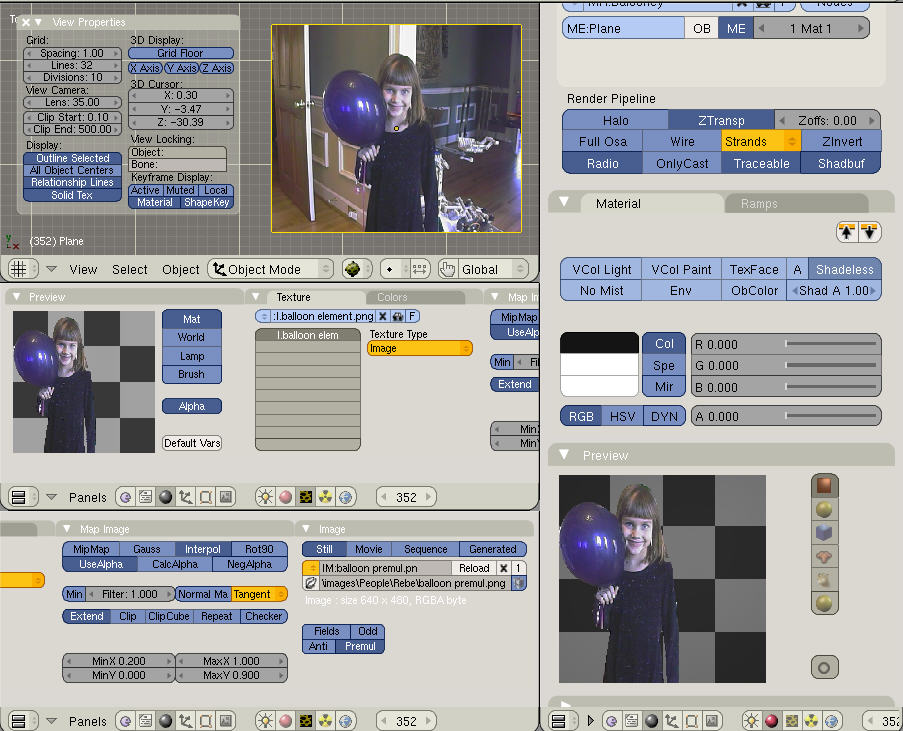Click the Reload image button
This screenshot has width=903, height=731.
pyautogui.click(x=474, y=568)
